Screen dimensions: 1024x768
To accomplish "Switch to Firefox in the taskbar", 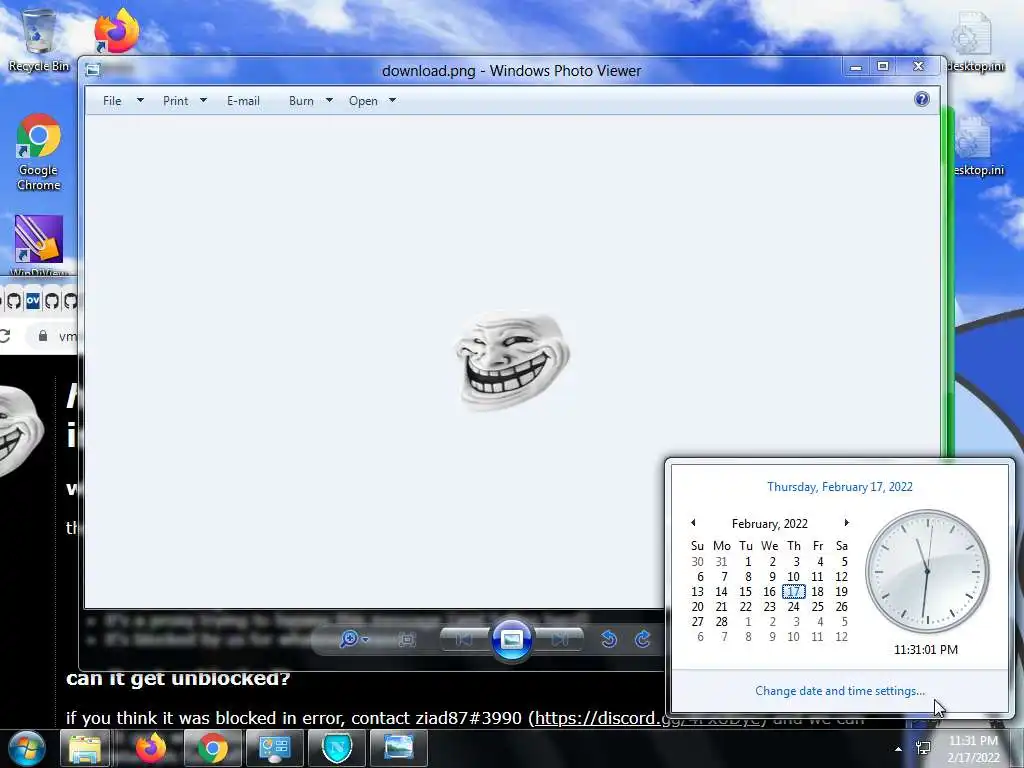I will point(150,748).
